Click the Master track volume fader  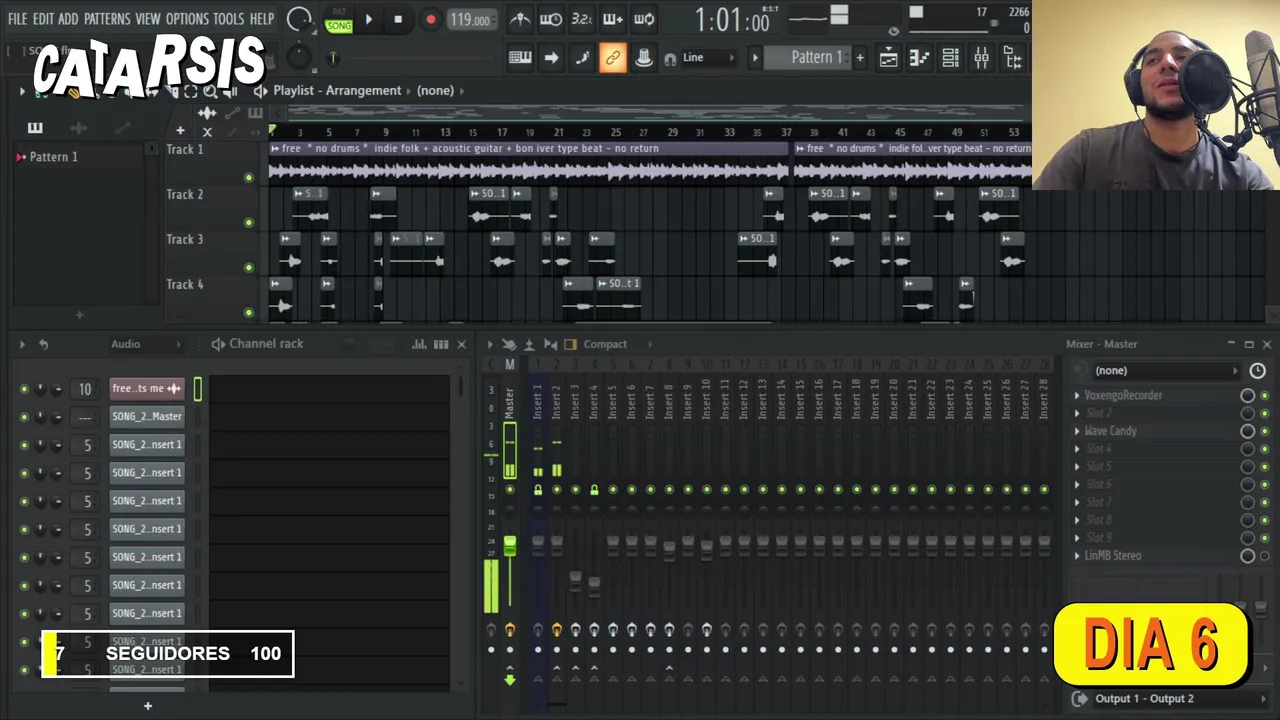510,546
